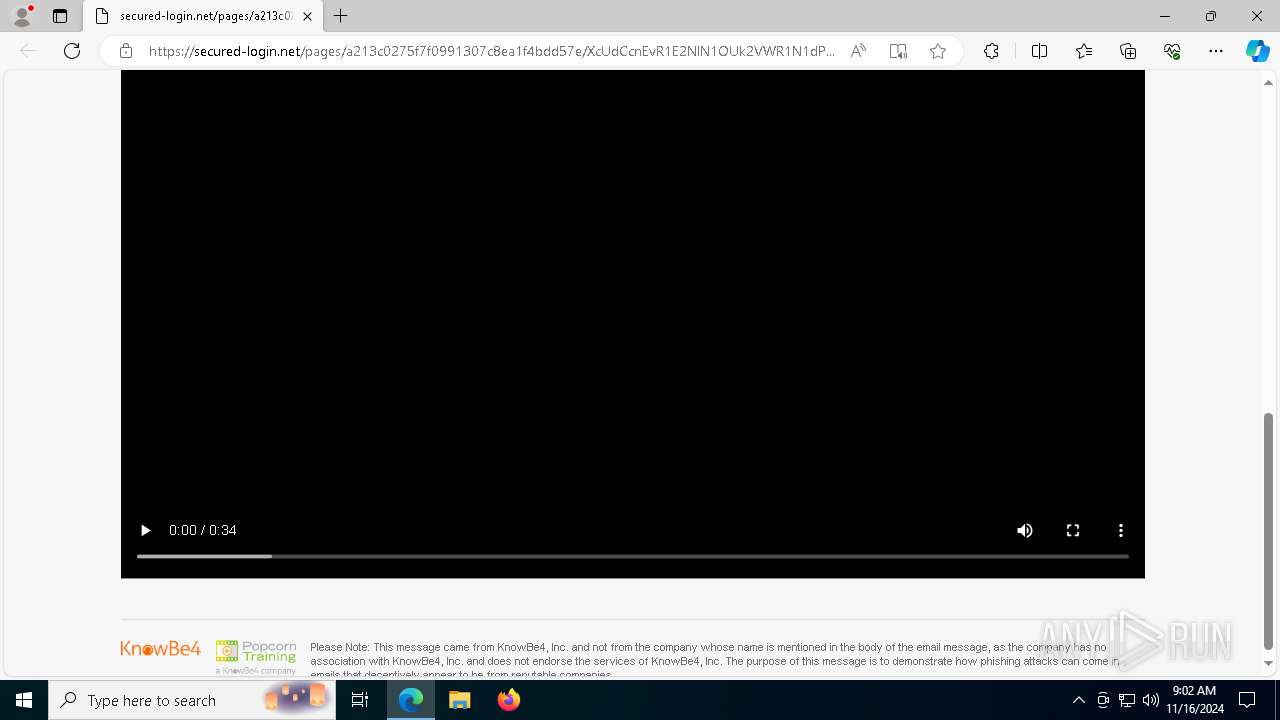
Task: Click the Popcorn Training logo
Action: pos(256,657)
